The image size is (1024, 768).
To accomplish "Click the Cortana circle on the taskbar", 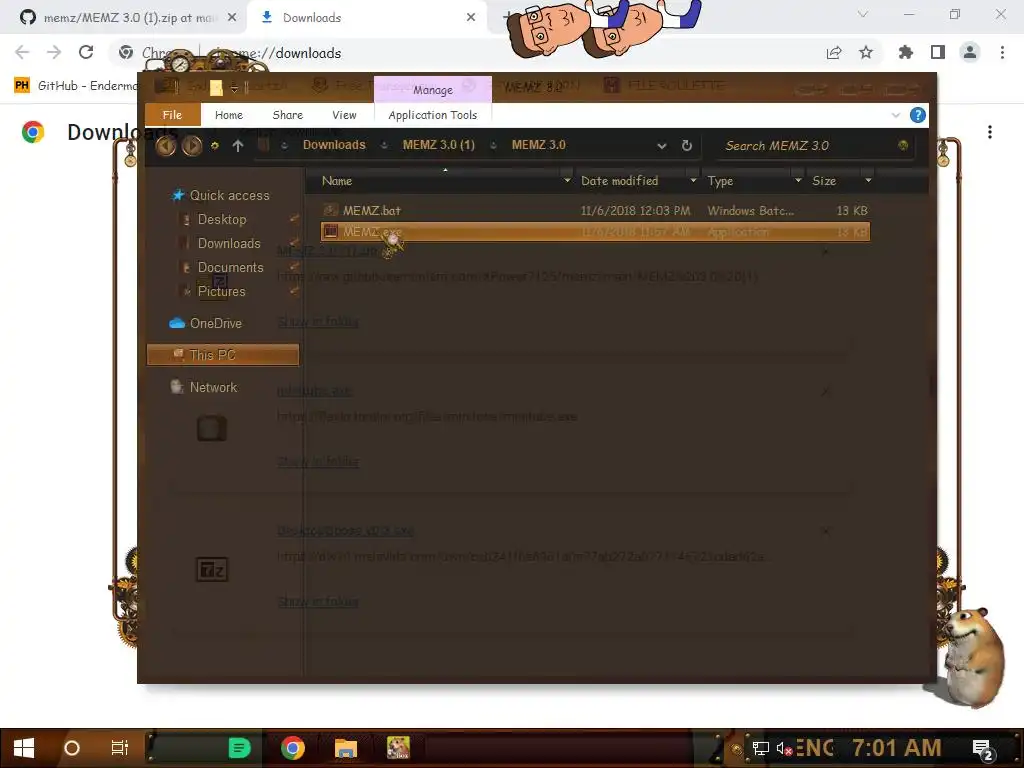I will (x=72, y=748).
